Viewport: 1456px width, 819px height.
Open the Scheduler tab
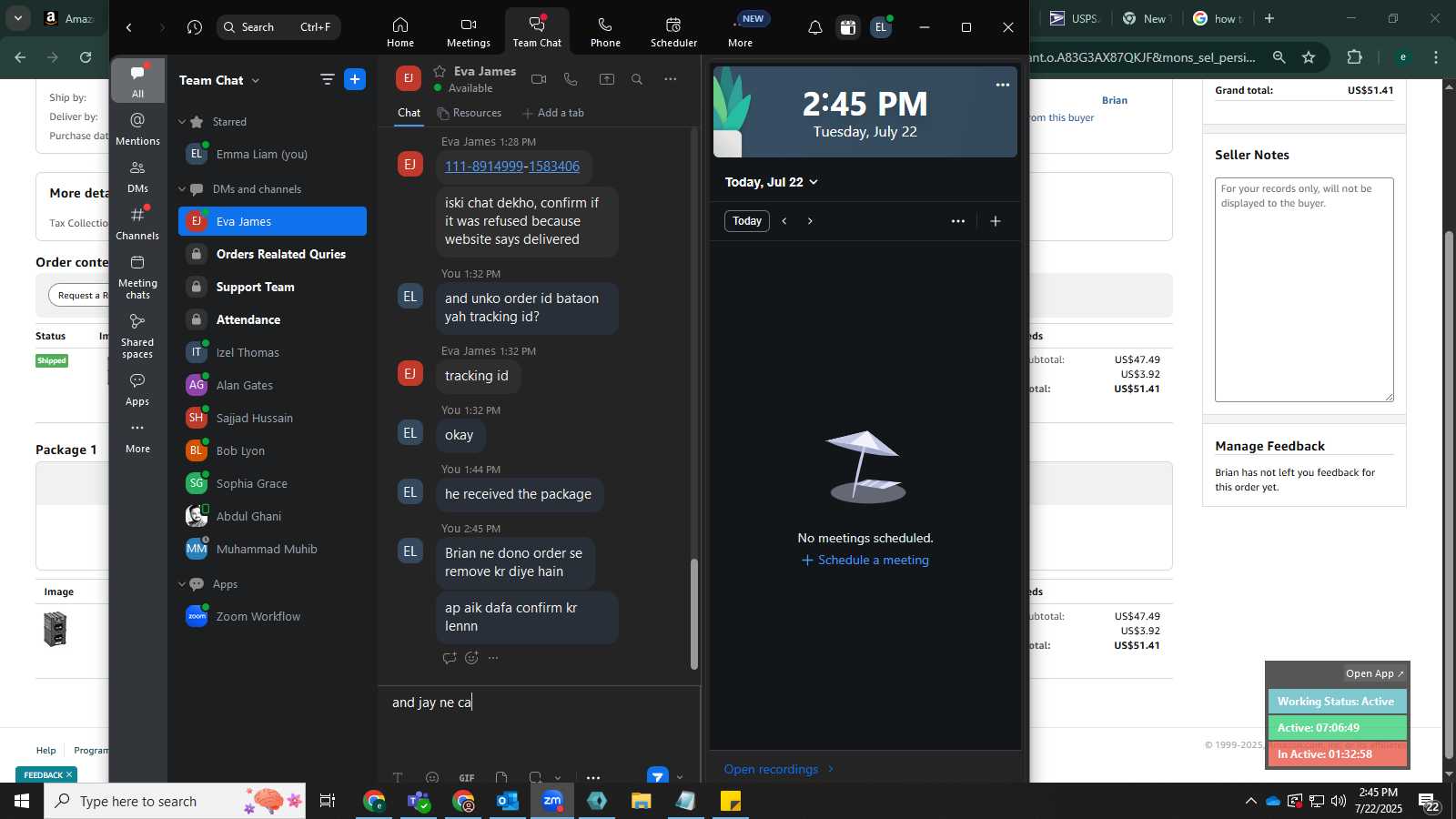pos(673,32)
